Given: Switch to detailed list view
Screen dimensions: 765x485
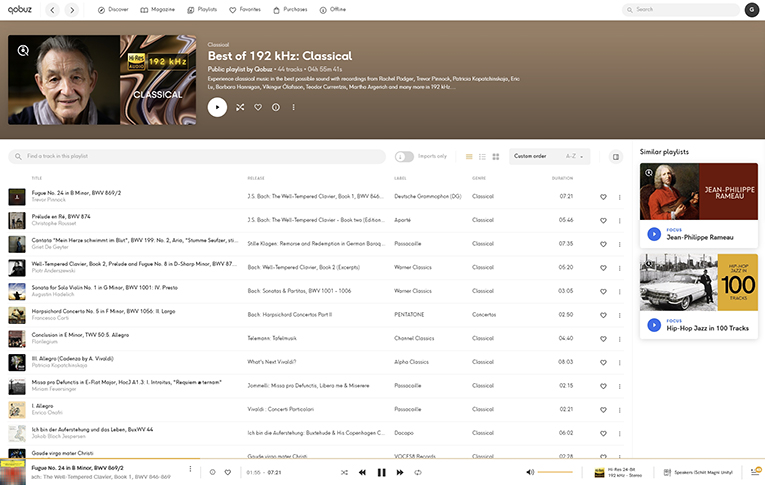Looking at the screenshot, I should [482, 157].
